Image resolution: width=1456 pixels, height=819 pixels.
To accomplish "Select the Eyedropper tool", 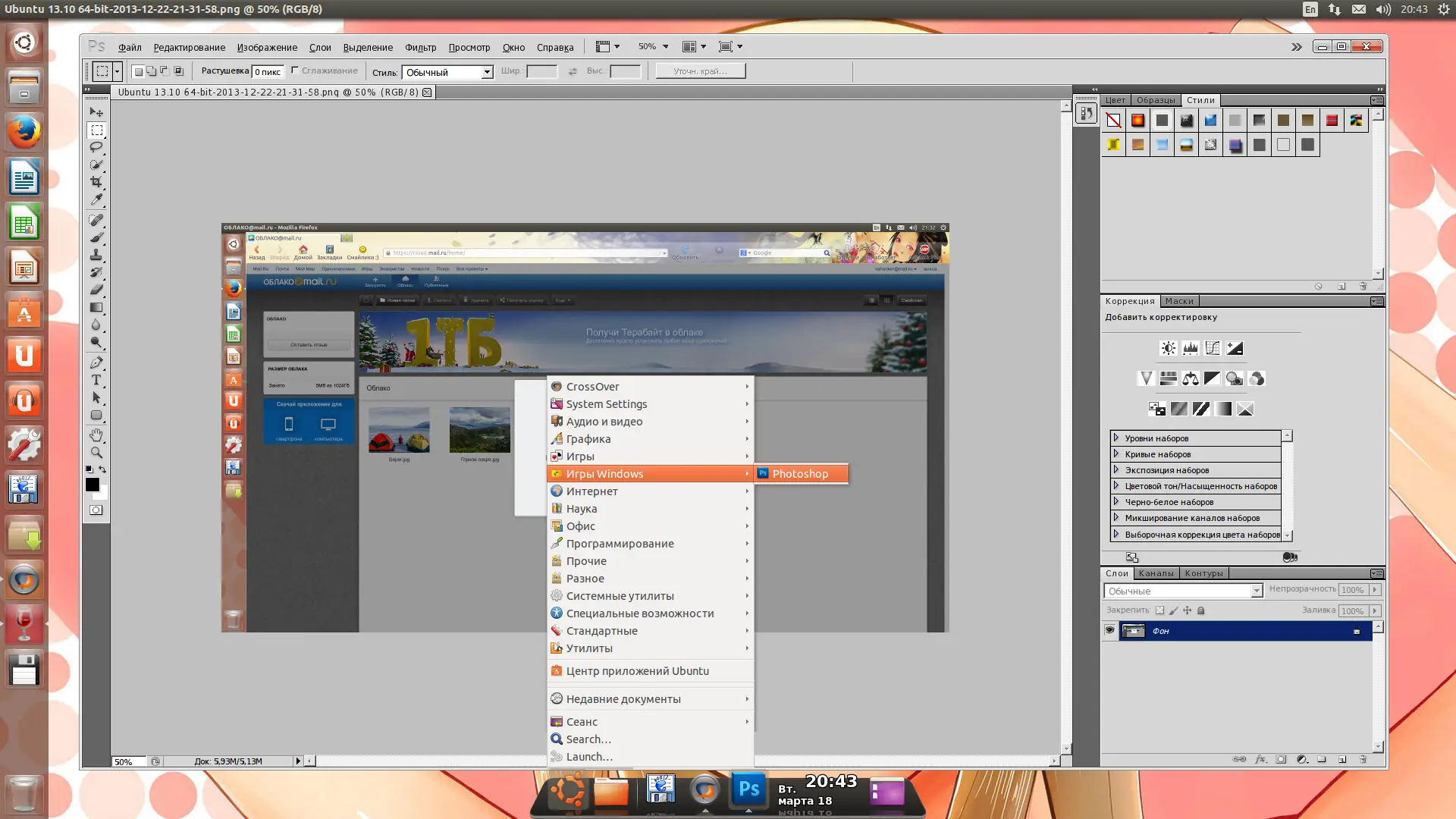I will (x=96, y=200).
